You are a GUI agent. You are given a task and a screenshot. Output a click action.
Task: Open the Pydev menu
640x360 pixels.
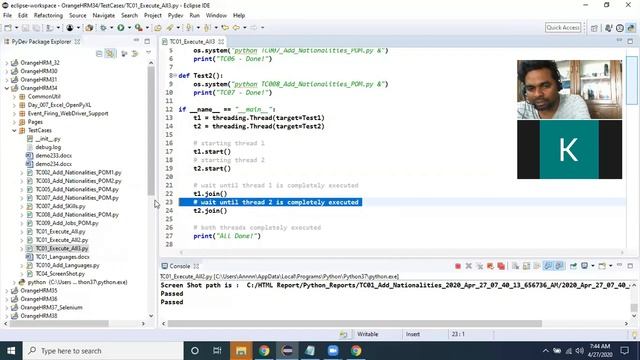[176, 16]
